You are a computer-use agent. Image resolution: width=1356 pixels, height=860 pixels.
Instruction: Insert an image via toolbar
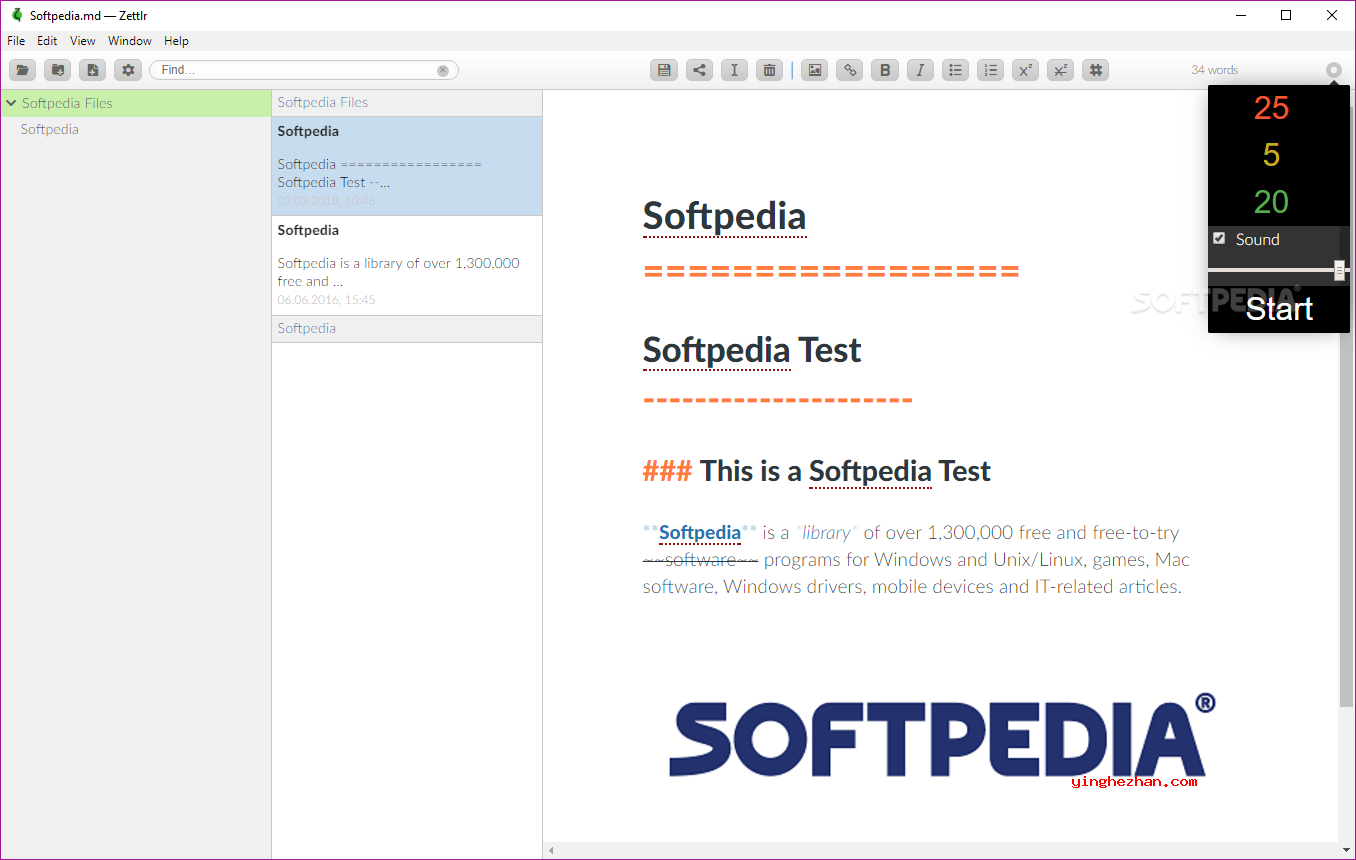pos(815,70)
